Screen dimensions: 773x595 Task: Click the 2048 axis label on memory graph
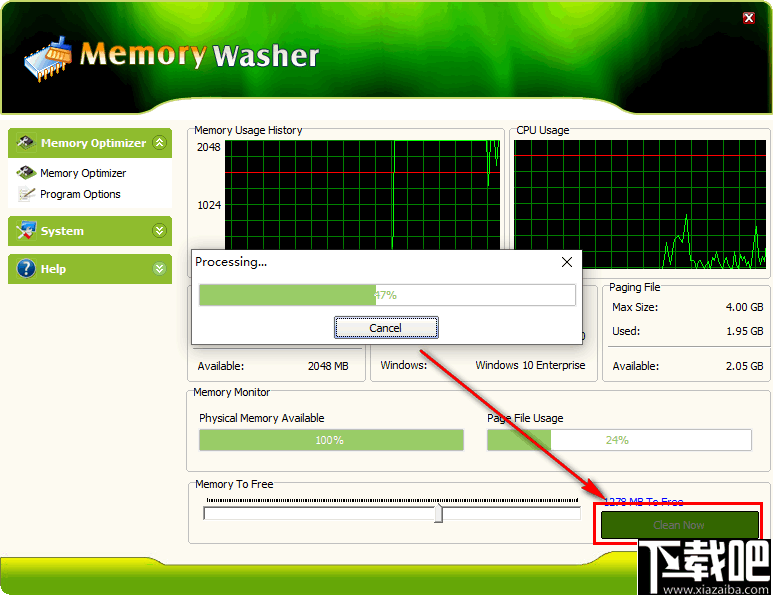pos(209,147)
